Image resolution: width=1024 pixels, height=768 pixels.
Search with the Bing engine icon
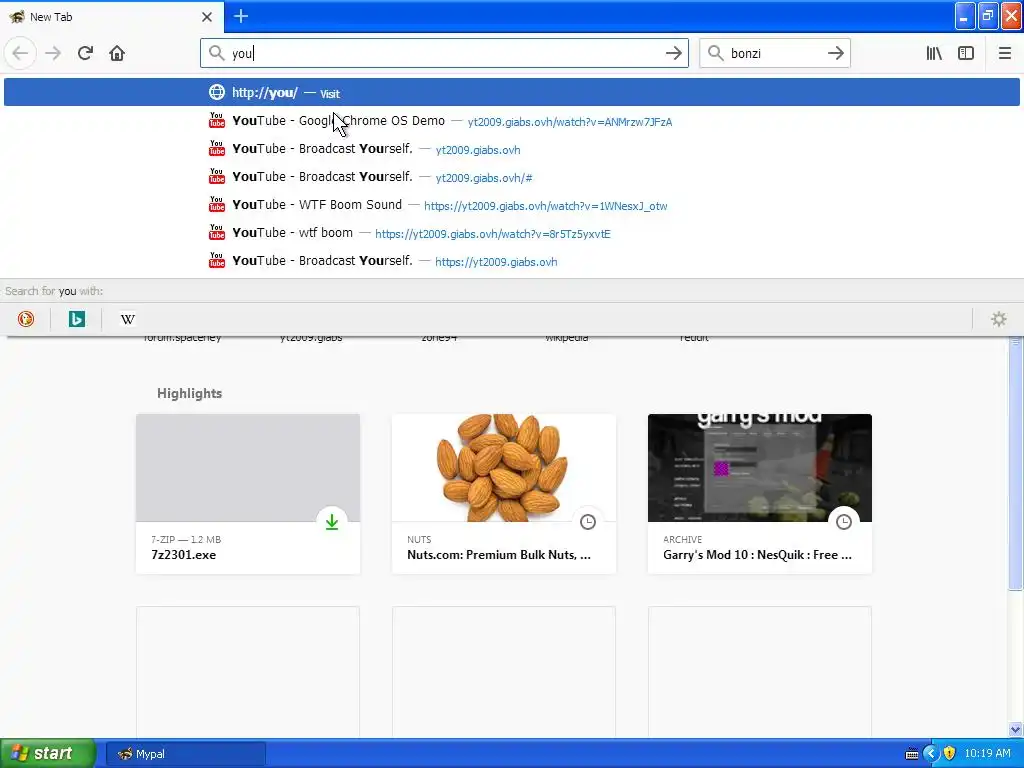(x=76, y=319)
